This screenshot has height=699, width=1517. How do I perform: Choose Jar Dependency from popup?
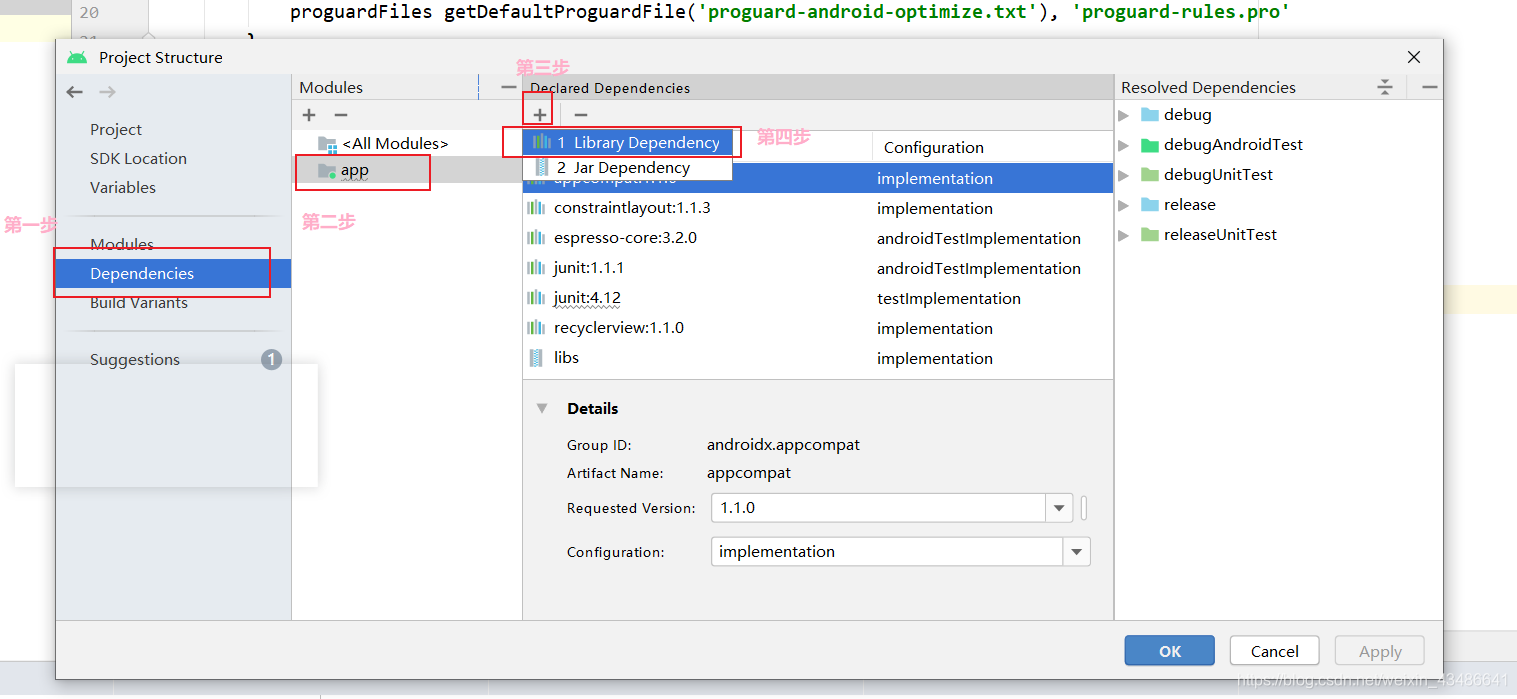pyautogui.click(x=627, y=168)
